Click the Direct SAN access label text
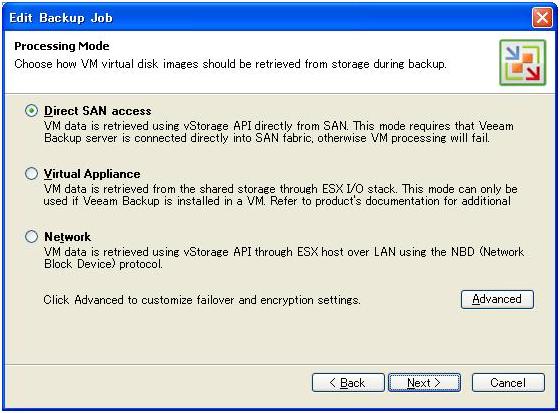The height and width of the screenshot is (413, 560). coord(98,111)
